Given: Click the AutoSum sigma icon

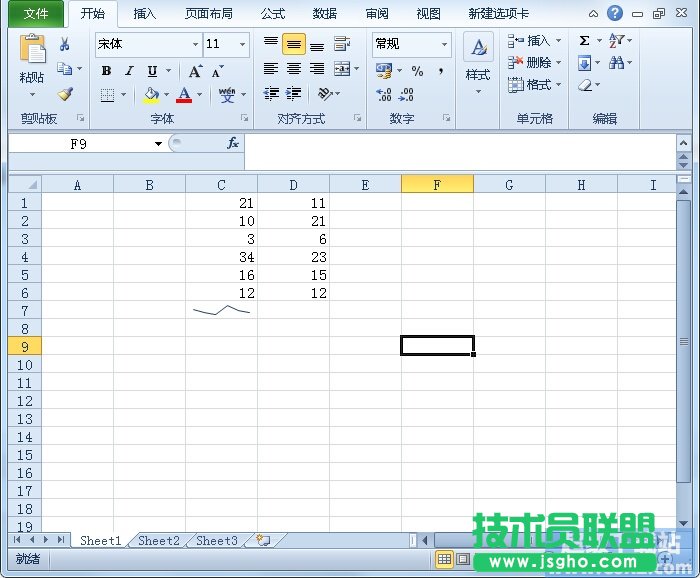Looking at the screenshot, I should (584, 41).
